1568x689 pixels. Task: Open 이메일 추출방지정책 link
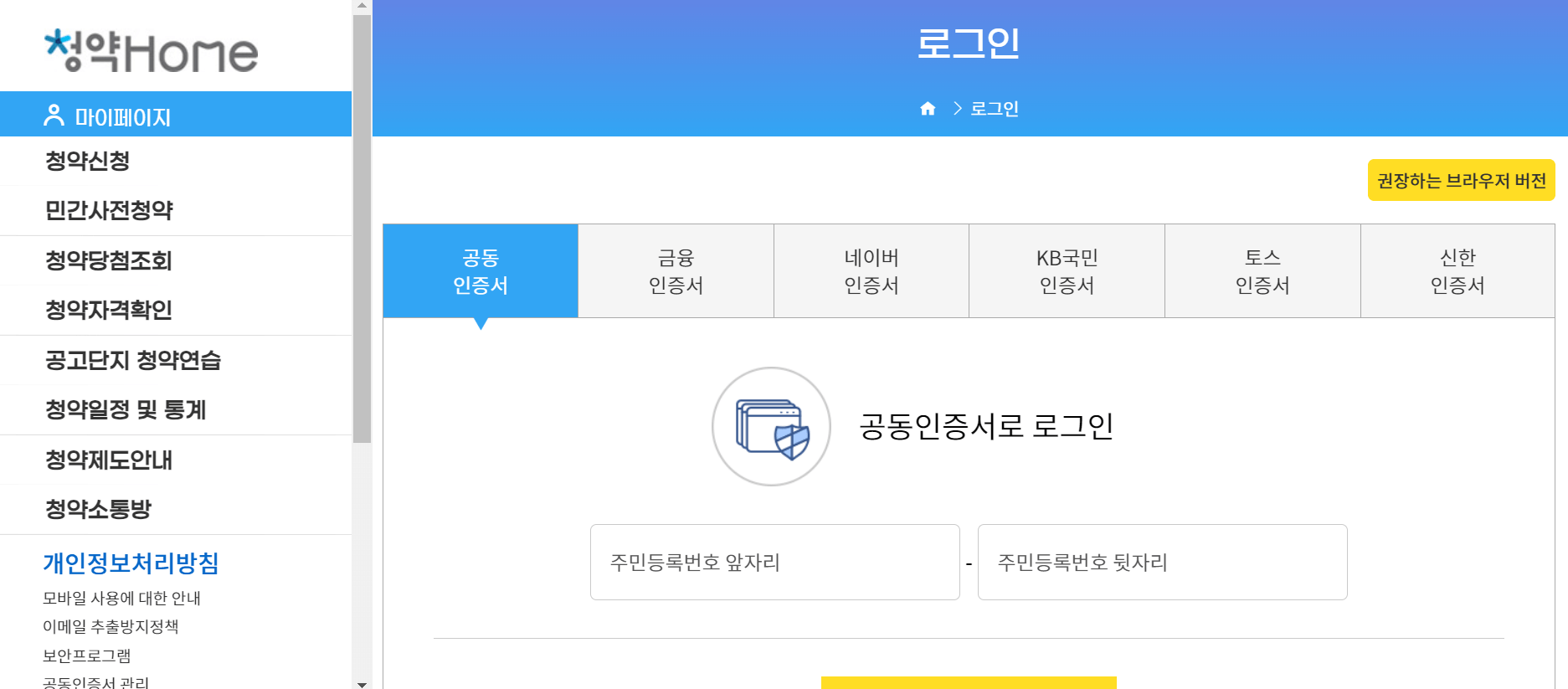[111, 626]
